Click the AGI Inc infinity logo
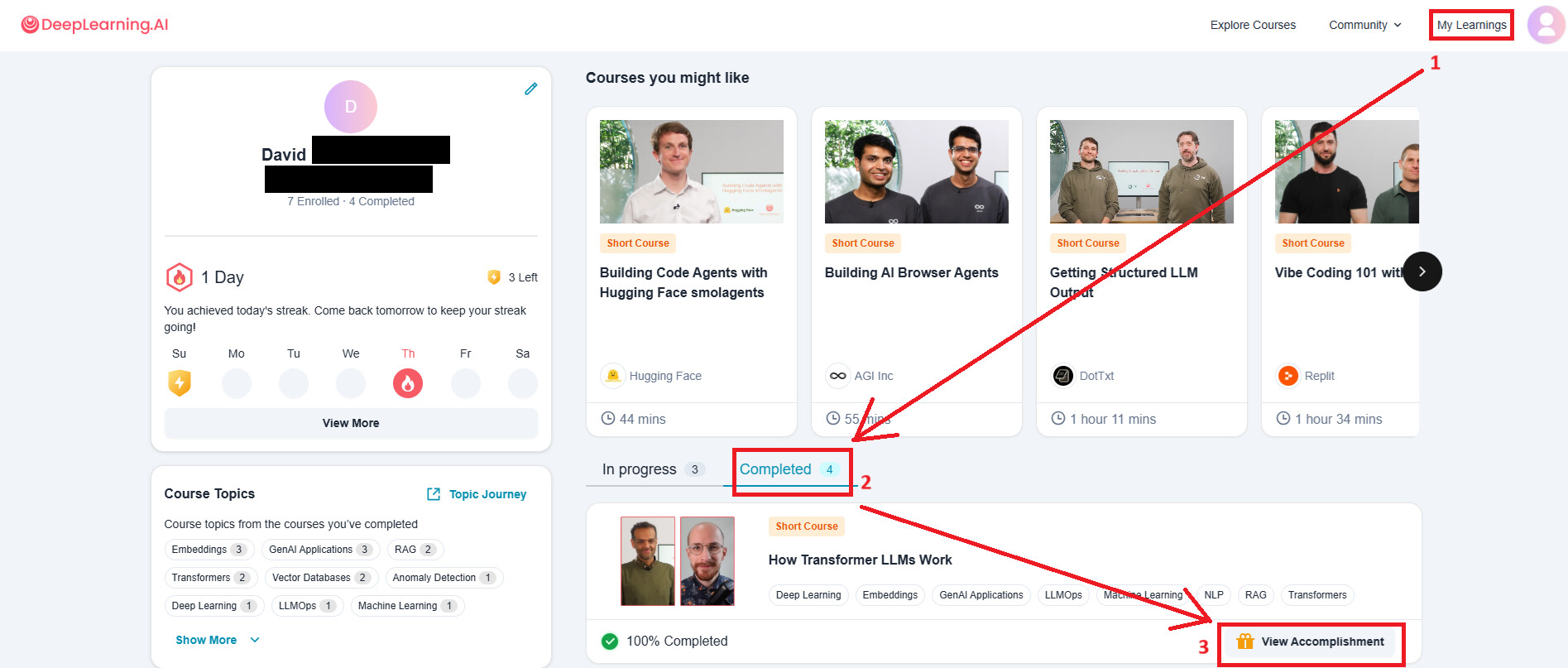This screenshot has height=668, width=1568. click(837, 376)
